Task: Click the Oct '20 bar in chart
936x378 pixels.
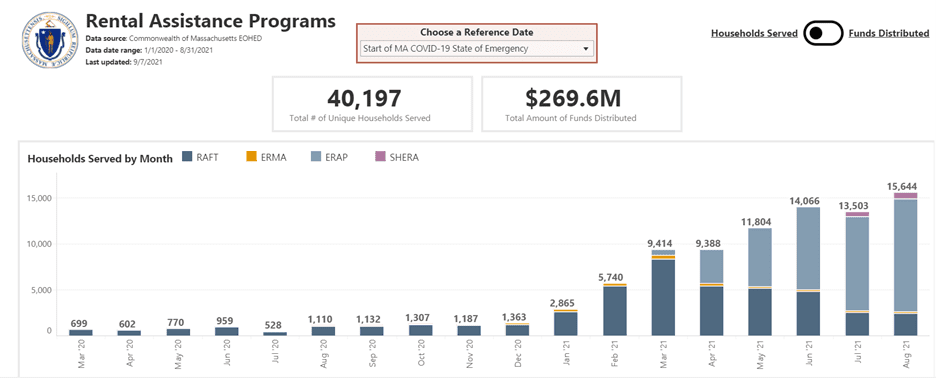Action: point(421,330)
